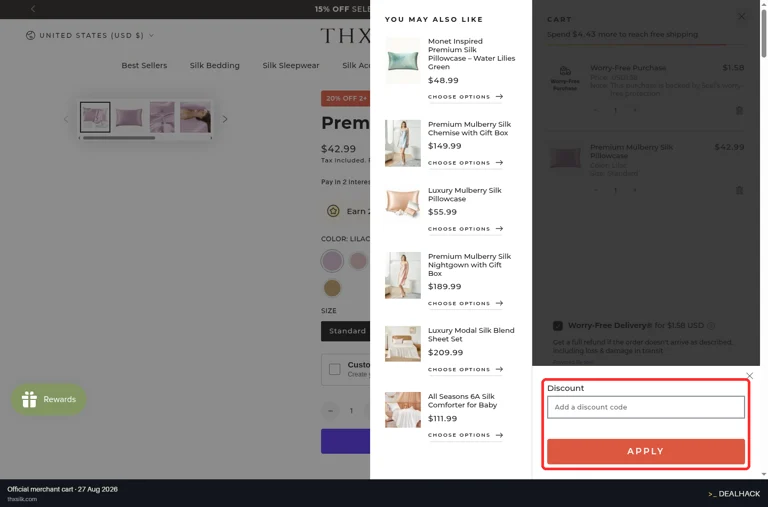Image resolution: width=768 pixels, height=507 pixels.
Task: Select the fourth gallery thumbnail with model
Action: [195, 117]
